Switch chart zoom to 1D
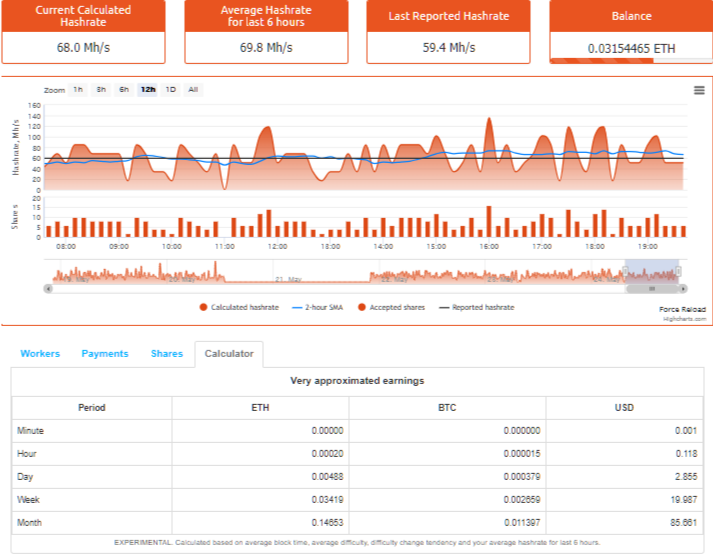Viewport: 713px width, 554px height. pyautogui.click(x=171, y=90)
